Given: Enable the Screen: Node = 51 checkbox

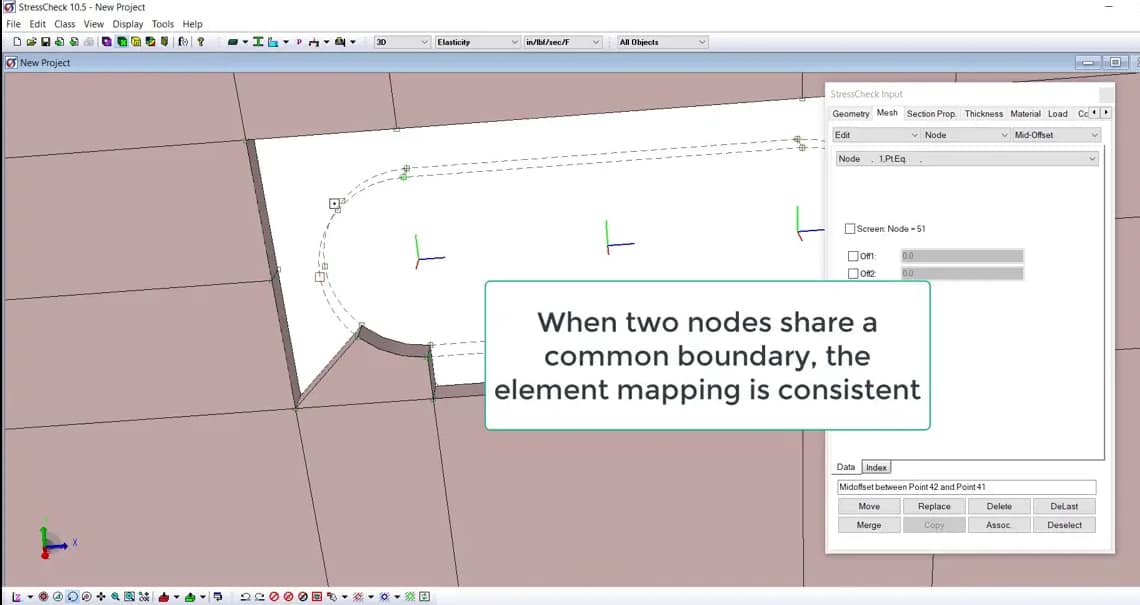Looking at the screenshot, I should (x=849, y=228).
